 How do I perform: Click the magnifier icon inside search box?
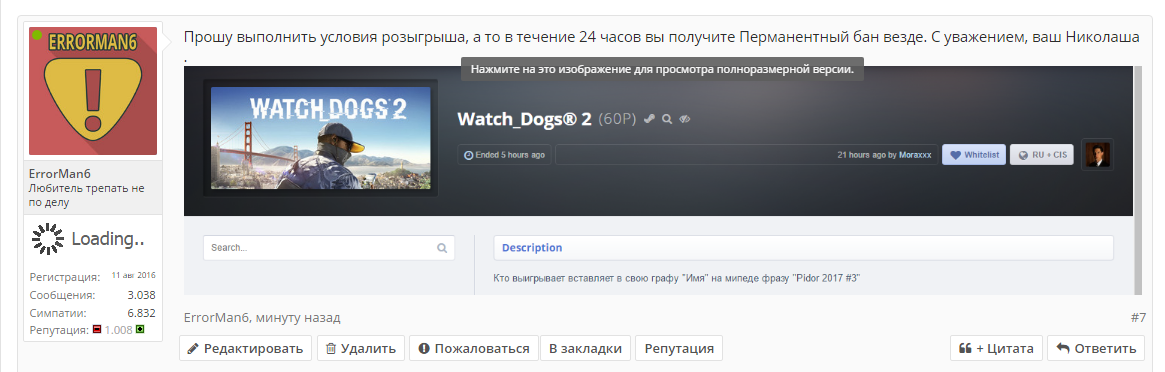point(442,248)
